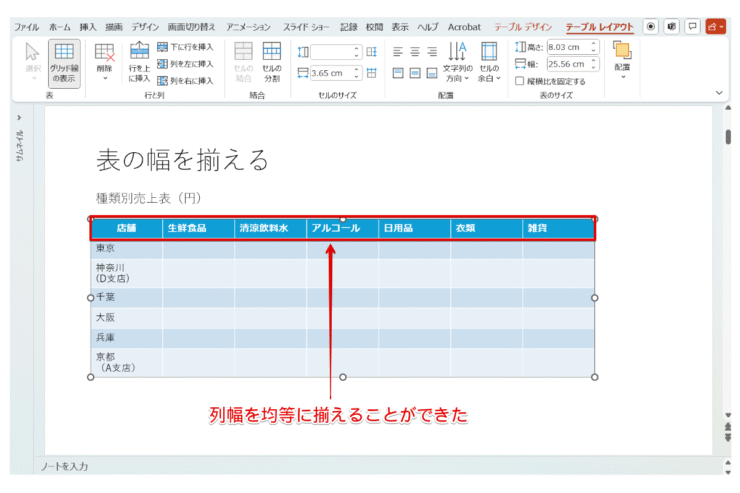This screenshot has width=740, height=493.
Task: Open the 選択 select dropdown
Action: [x=33, y=62]
